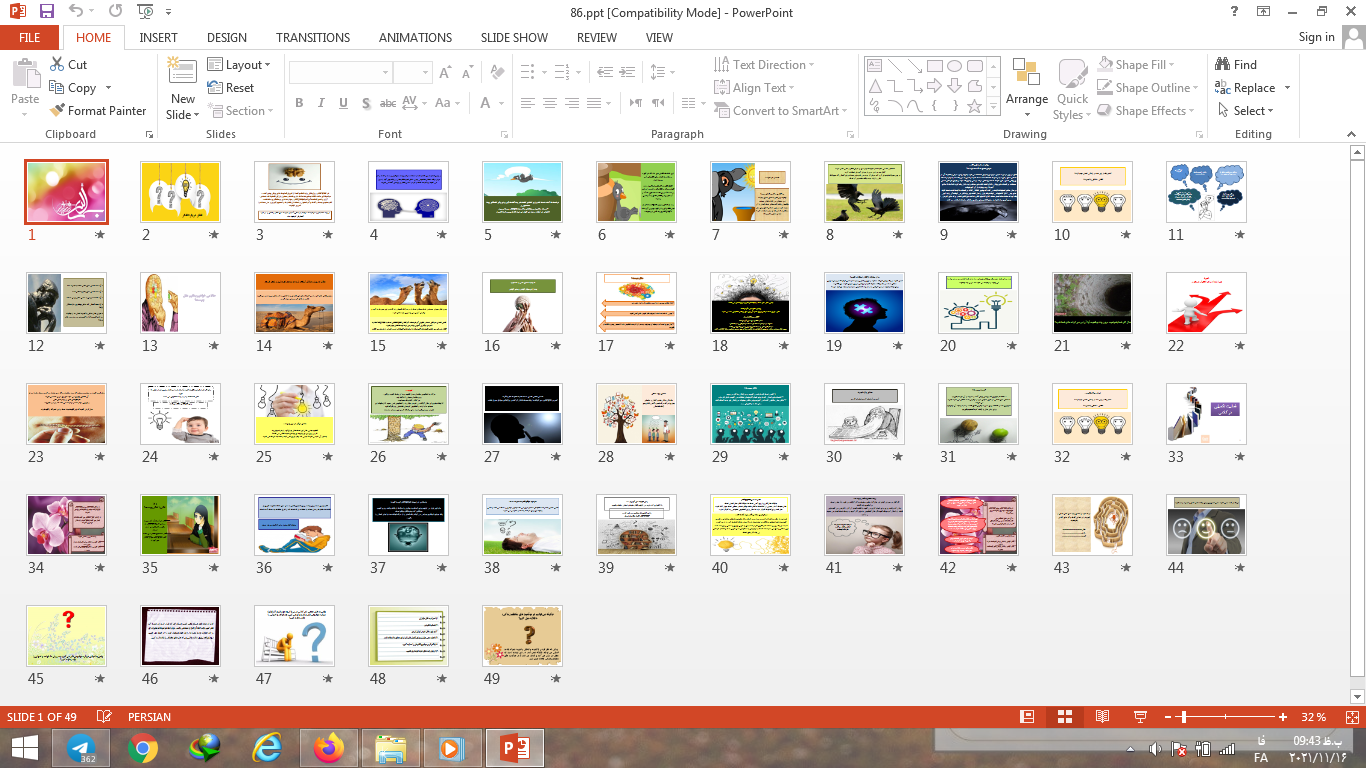
Task: Click the Sign in link
Action: click(x=1316, y=37)
